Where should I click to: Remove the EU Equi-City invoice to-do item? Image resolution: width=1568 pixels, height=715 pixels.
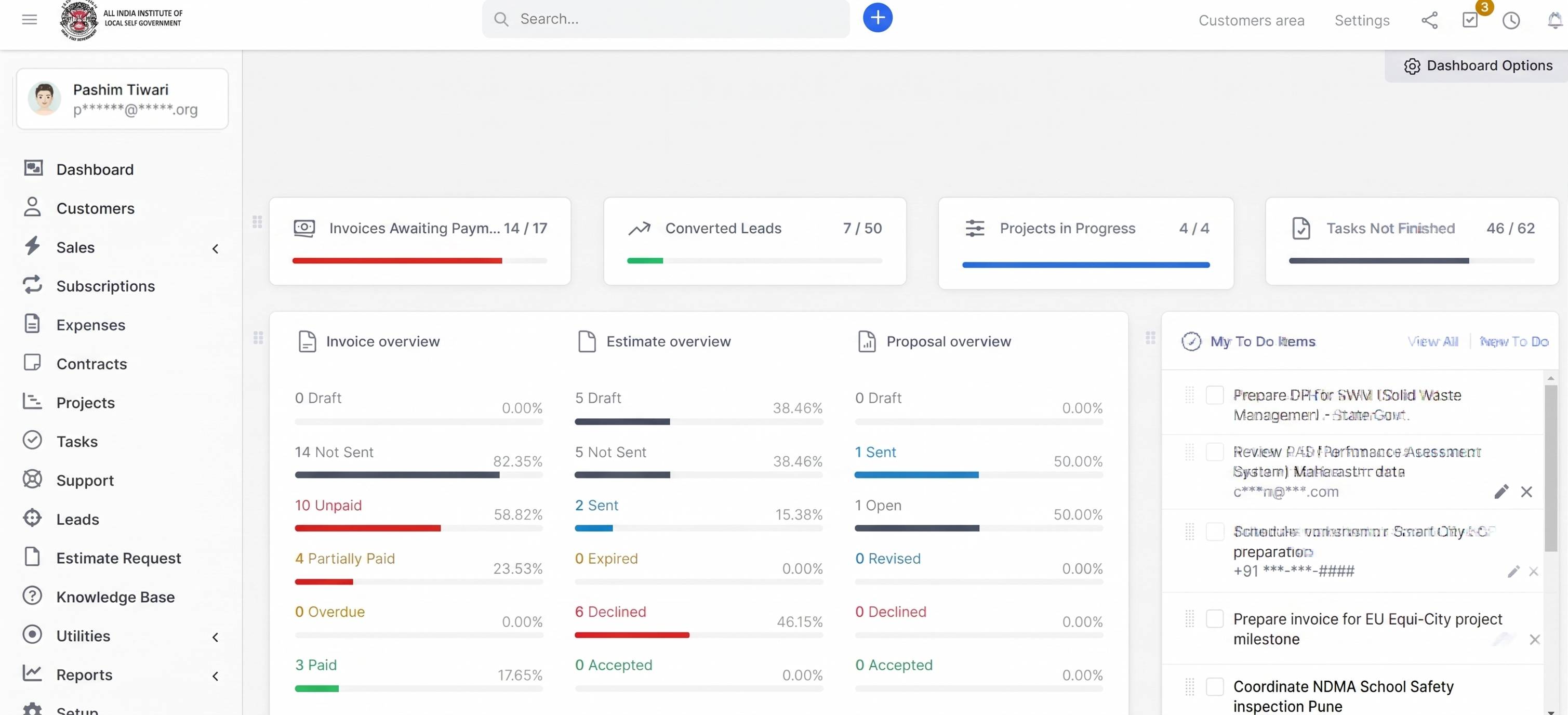(1535, 640)
